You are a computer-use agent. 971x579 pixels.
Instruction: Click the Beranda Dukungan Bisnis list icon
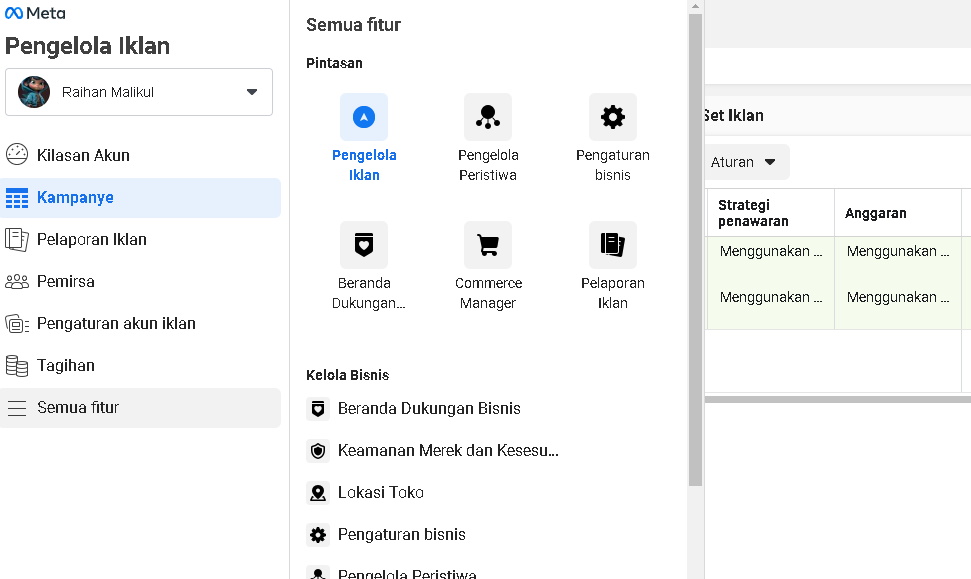[x=318, y=409]
